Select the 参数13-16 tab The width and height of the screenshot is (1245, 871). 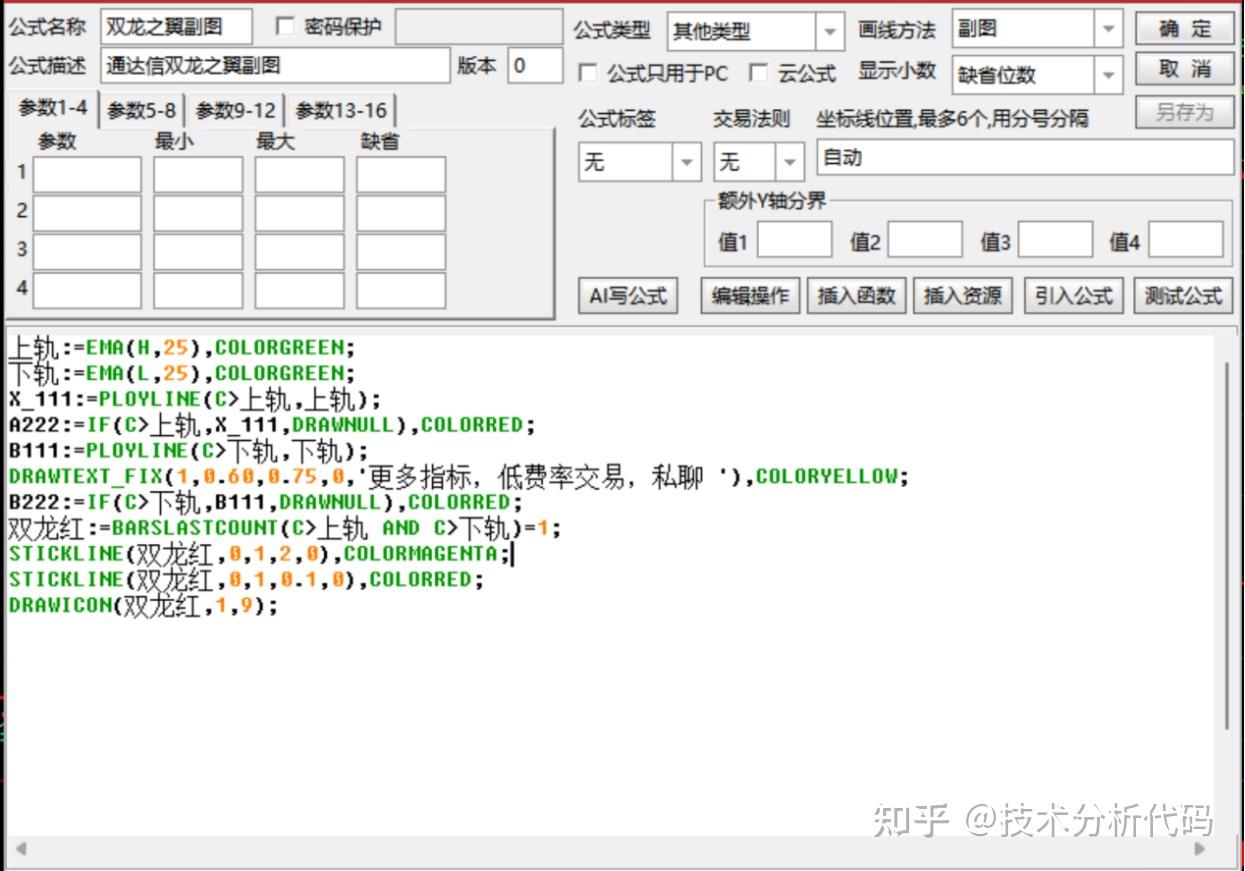pyautogui.click(x=340, y=111)
